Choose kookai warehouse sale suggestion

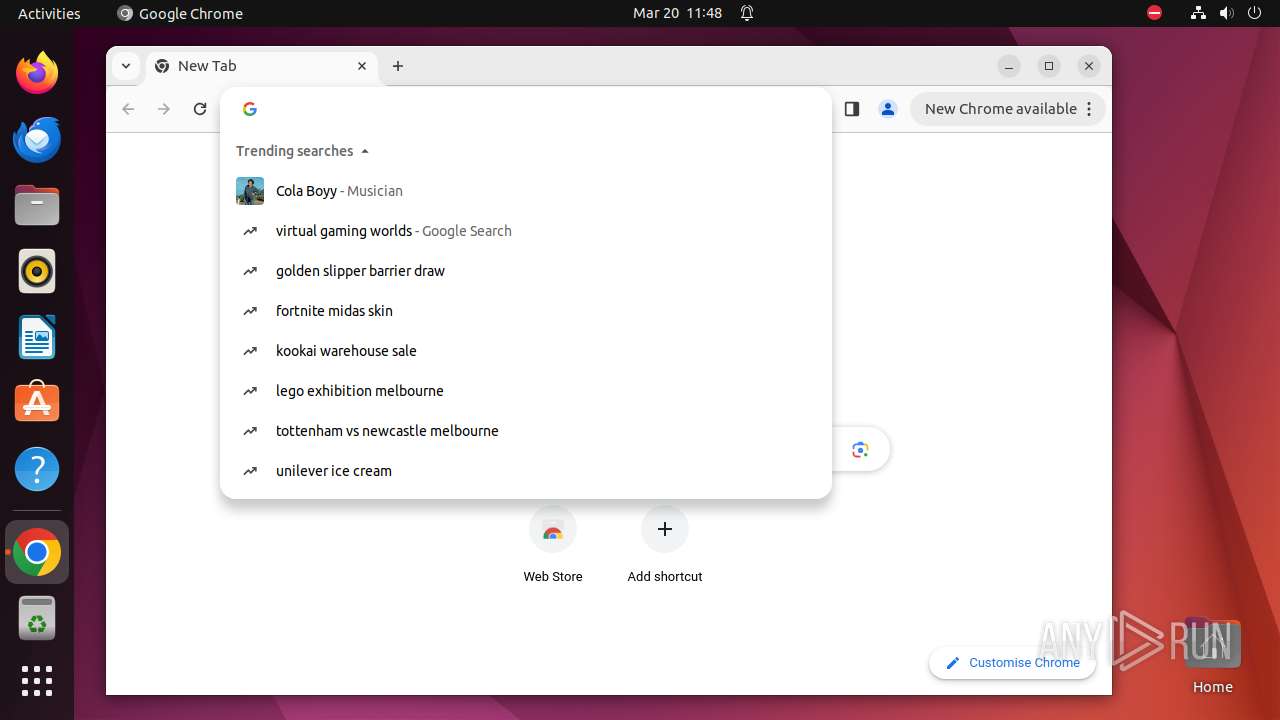coord(526,351)
